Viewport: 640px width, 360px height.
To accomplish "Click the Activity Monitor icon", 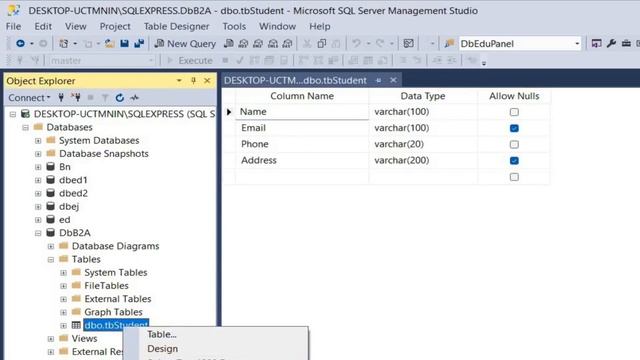I will pyautogui.click(x=408, y=43).
